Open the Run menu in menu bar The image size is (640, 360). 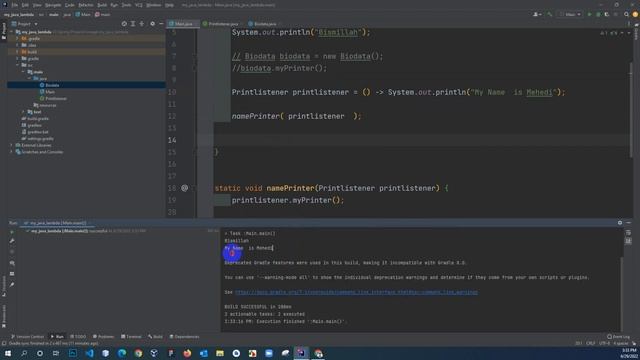114,5
